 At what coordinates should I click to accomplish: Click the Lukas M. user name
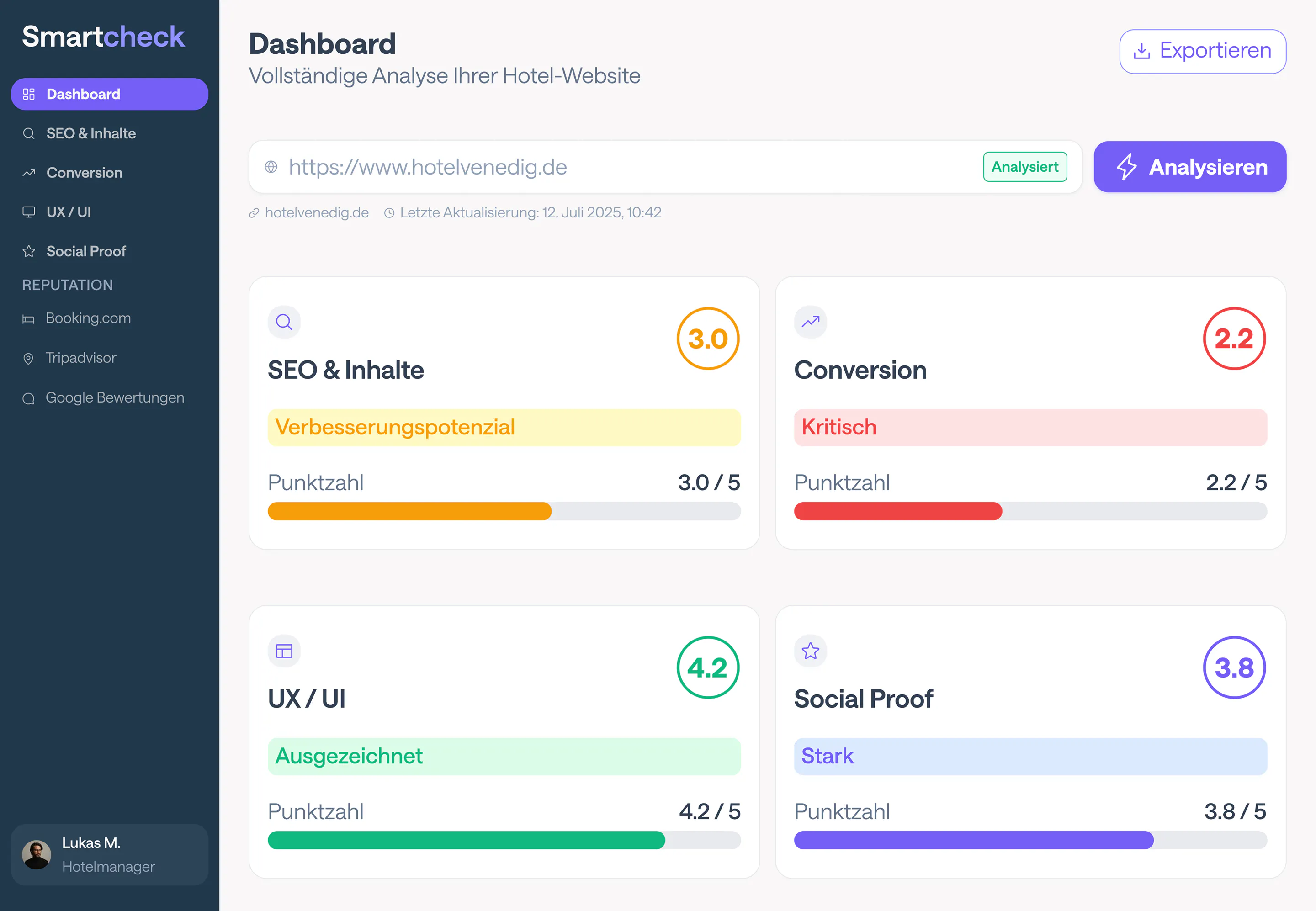[x=91, y=843]
